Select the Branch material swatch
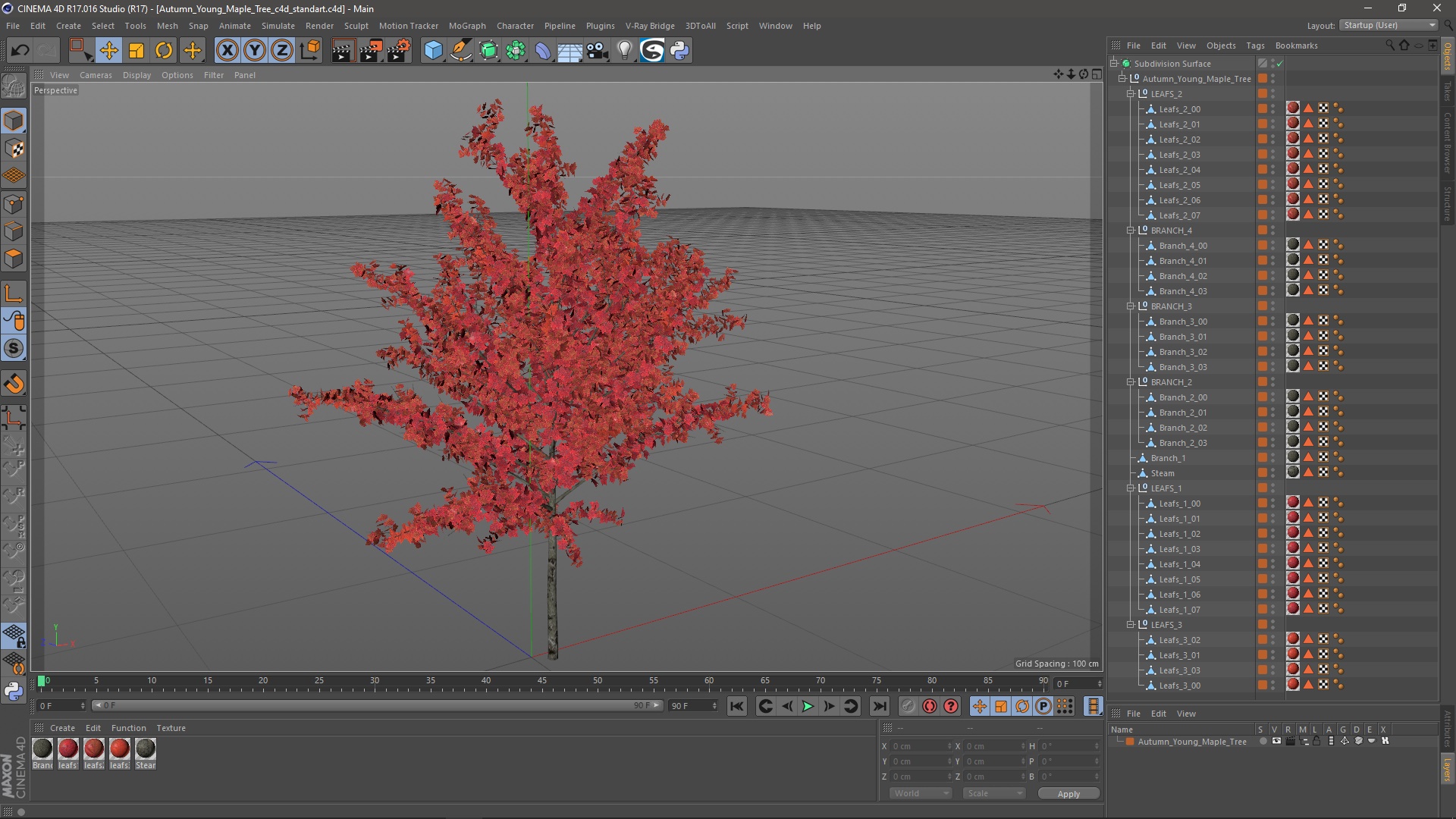This screenshot has width=1456, height=819. tap(42, 749)
